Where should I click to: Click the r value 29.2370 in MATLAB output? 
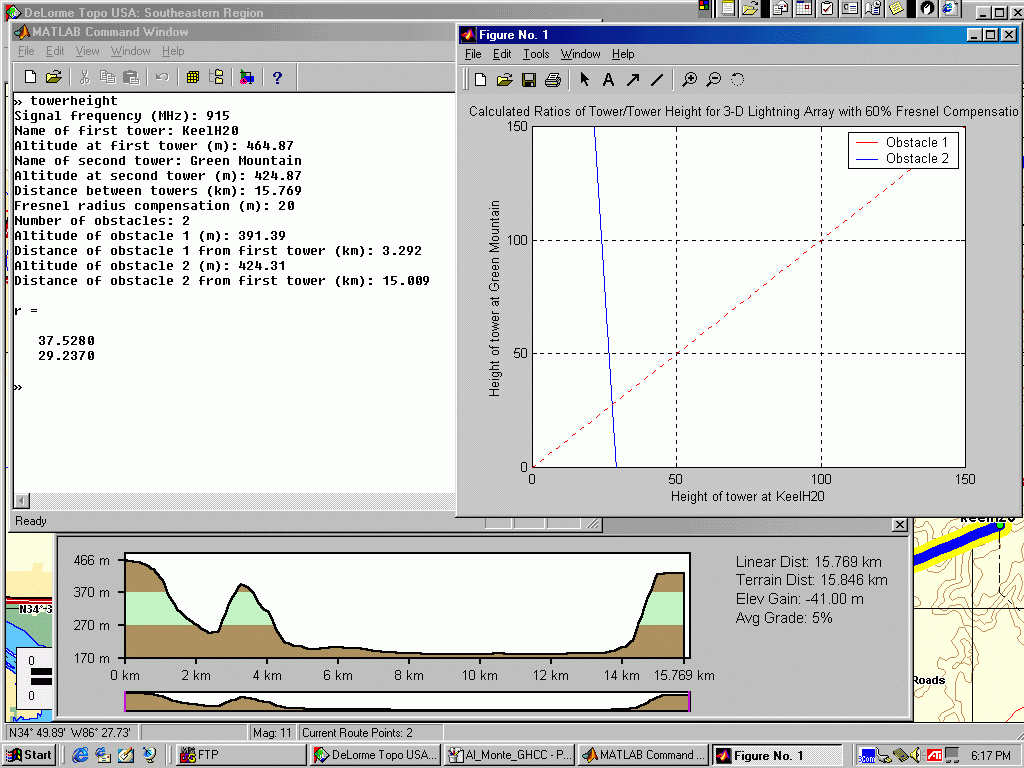pyautogui.click(x=66, y=356)
